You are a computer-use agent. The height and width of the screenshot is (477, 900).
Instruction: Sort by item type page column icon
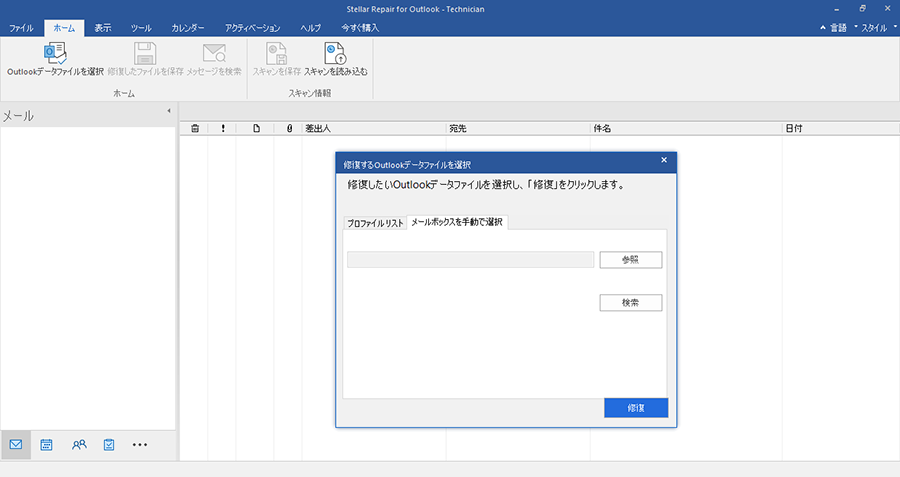256,129
